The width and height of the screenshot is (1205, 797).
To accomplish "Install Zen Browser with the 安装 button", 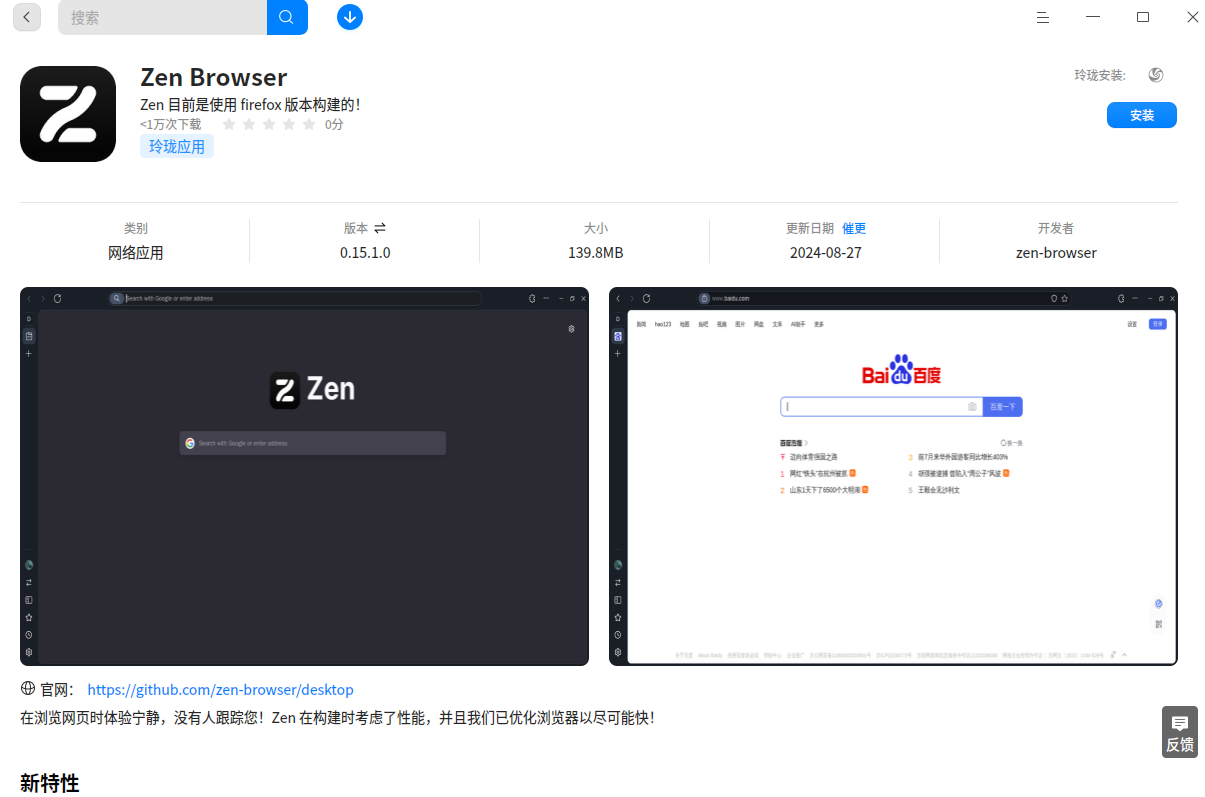I will coord(1142,115).
